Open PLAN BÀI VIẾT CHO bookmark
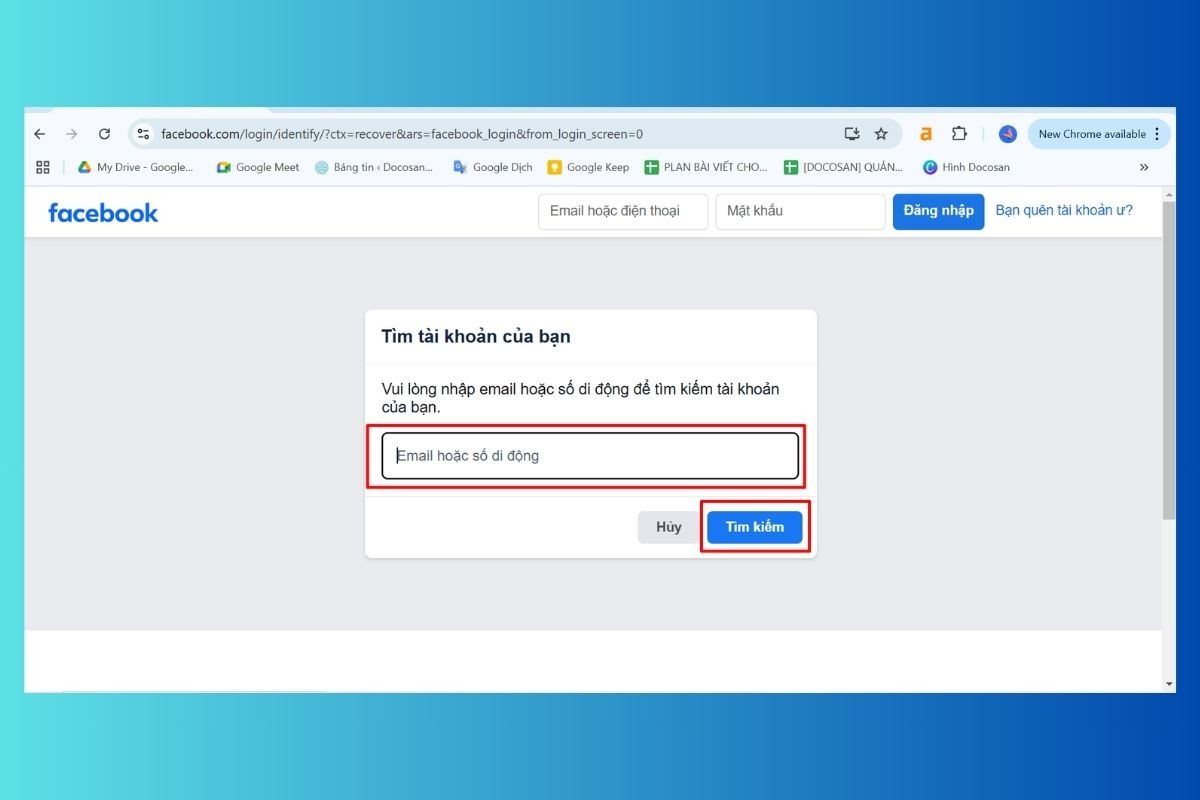This screenshot has height=800, width=1200. (x=706, y=167)
